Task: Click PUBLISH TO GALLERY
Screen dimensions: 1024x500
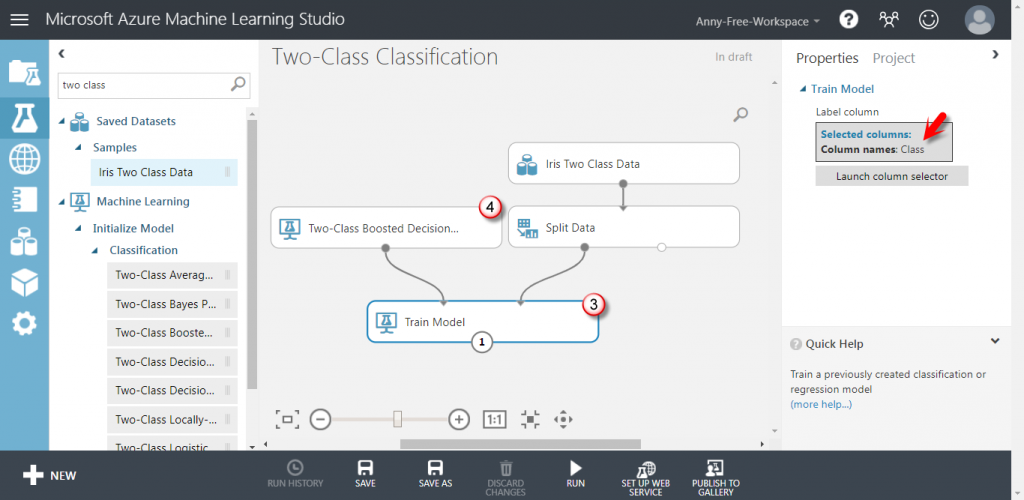Action: pyautogui.click(x=716, y=478)
